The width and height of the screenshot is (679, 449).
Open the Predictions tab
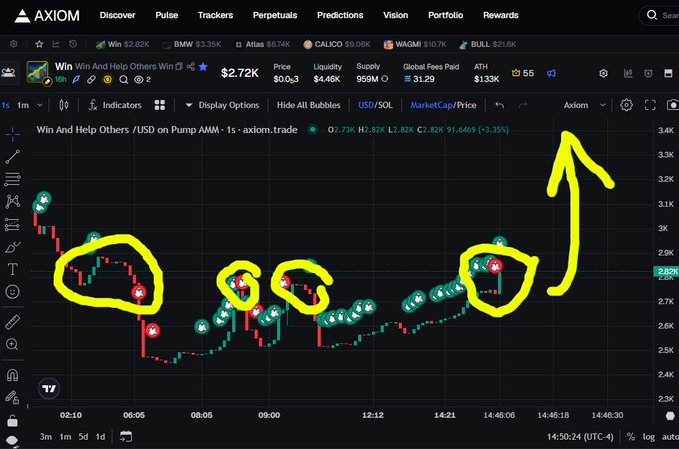[x=340, y=15]
